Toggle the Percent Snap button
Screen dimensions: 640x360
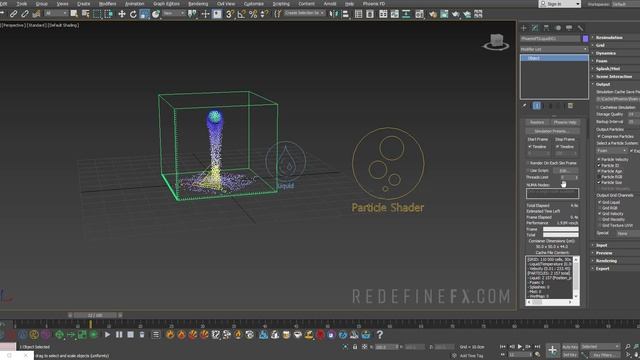tap(253, 14)
